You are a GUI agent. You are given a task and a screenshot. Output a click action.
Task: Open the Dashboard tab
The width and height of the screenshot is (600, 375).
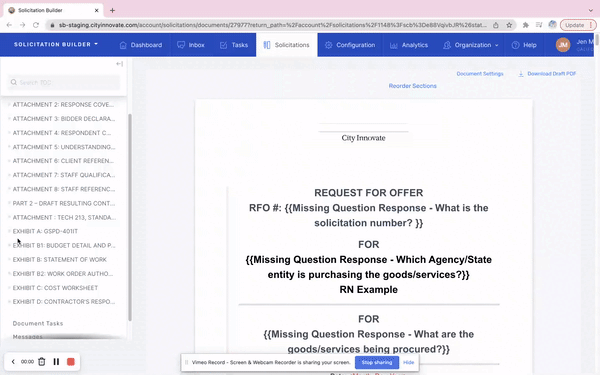(141, 45)
